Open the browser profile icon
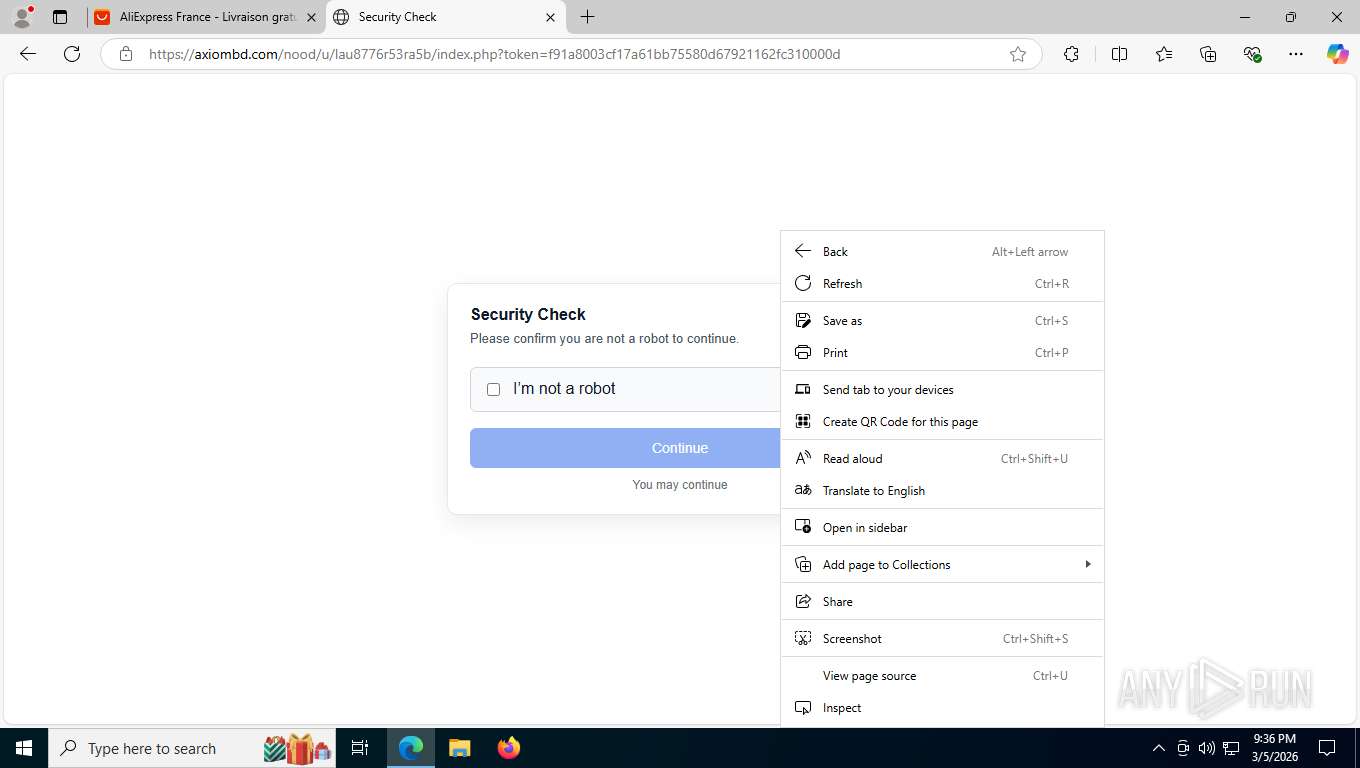 pyautogui.click(x=22, y=17)
